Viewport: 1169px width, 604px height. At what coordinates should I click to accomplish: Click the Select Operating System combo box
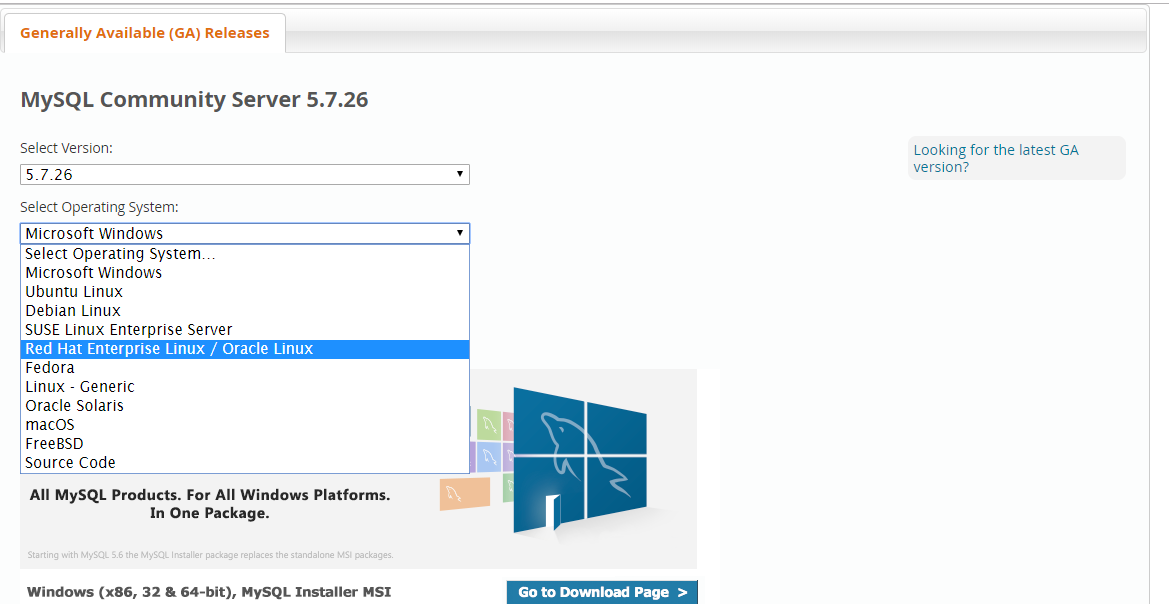245,233
